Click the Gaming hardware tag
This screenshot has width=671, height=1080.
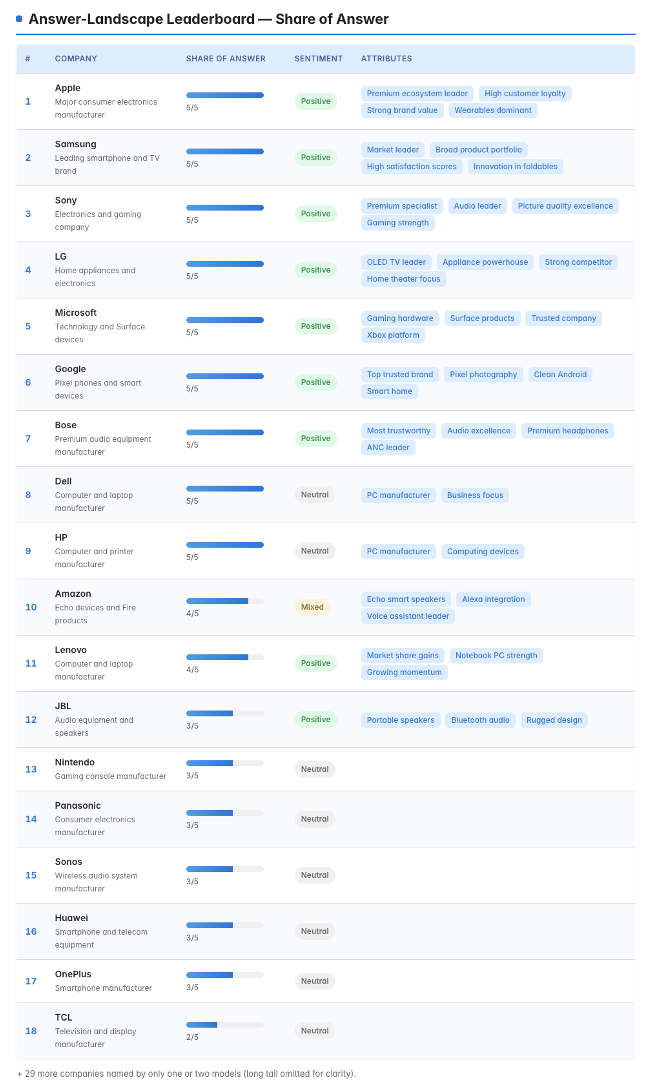coord(400,318)
